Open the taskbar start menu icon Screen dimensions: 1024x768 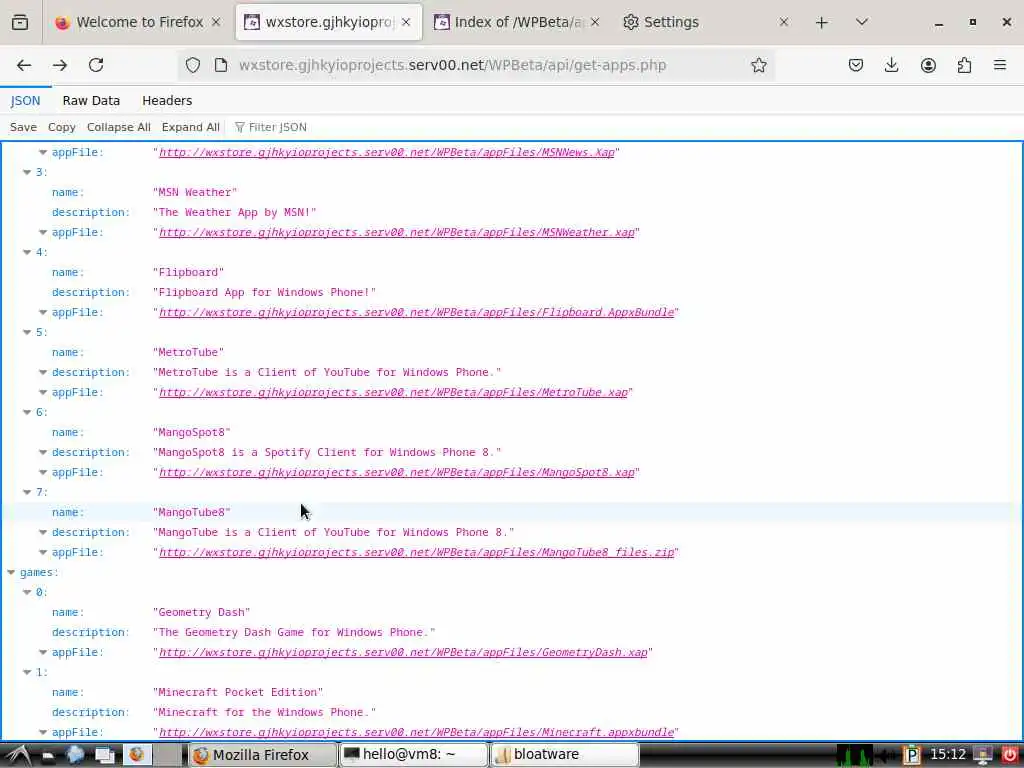pos(18,755)
